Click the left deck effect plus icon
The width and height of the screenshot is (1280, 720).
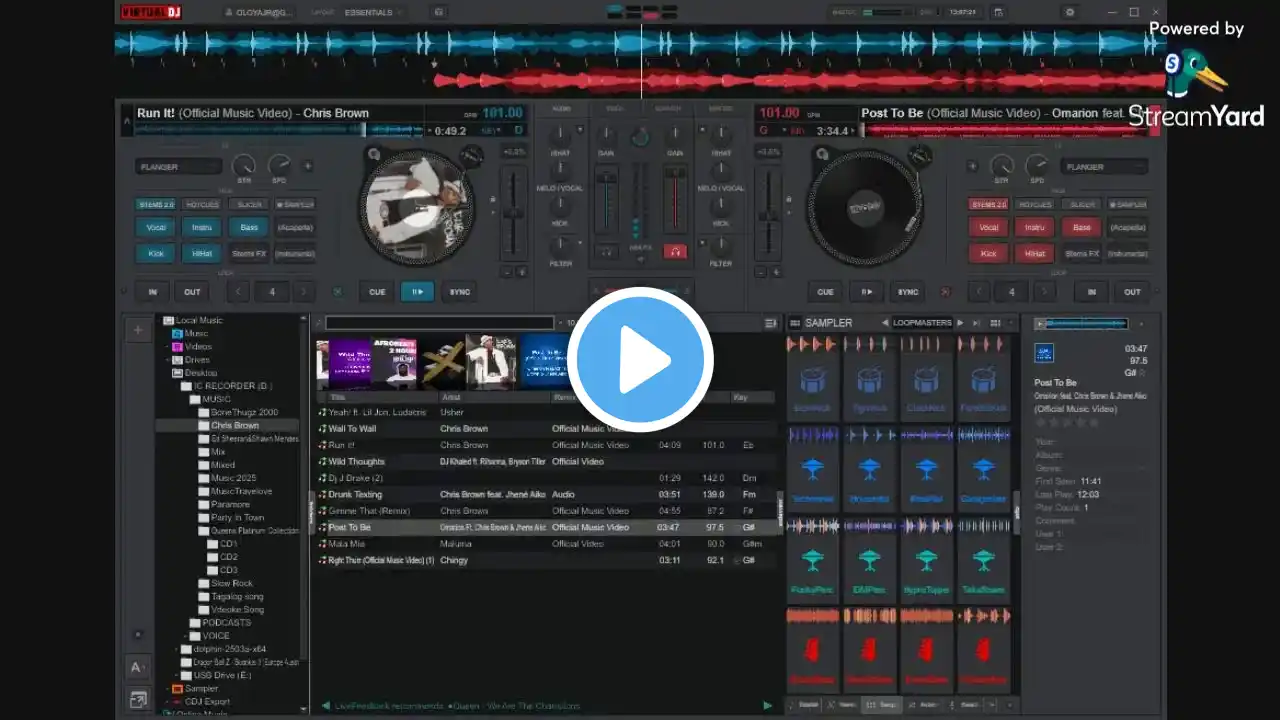[x=308, y=166]
